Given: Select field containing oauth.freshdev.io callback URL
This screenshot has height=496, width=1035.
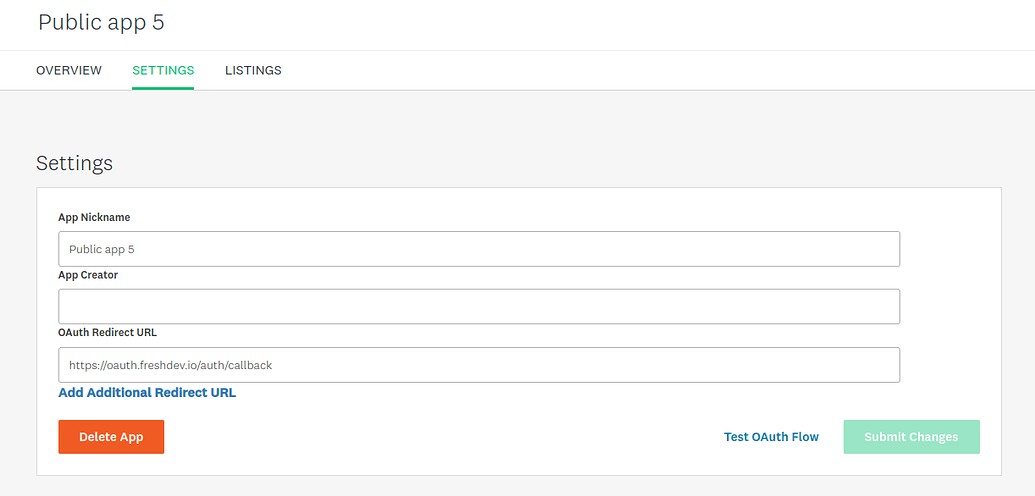Looking at the screenshot, I should pyautogui.click(x=479, y=365).
